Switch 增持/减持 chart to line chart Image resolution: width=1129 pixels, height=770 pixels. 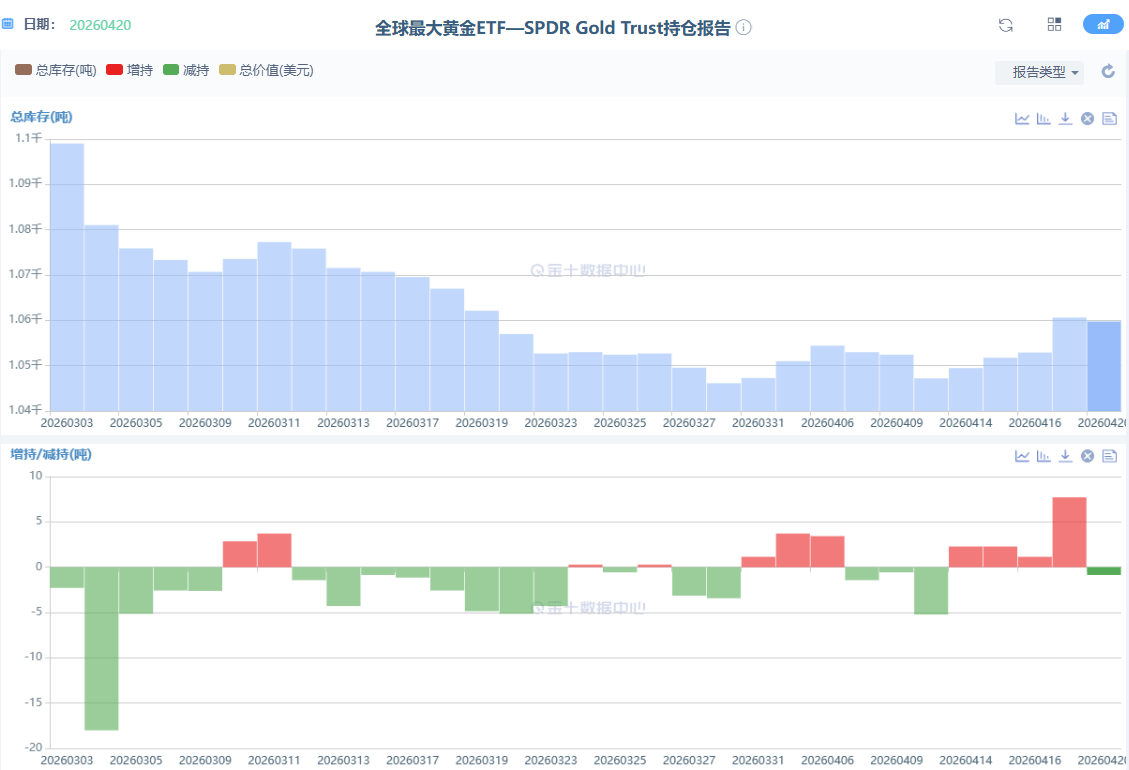tap(1022, 456)
